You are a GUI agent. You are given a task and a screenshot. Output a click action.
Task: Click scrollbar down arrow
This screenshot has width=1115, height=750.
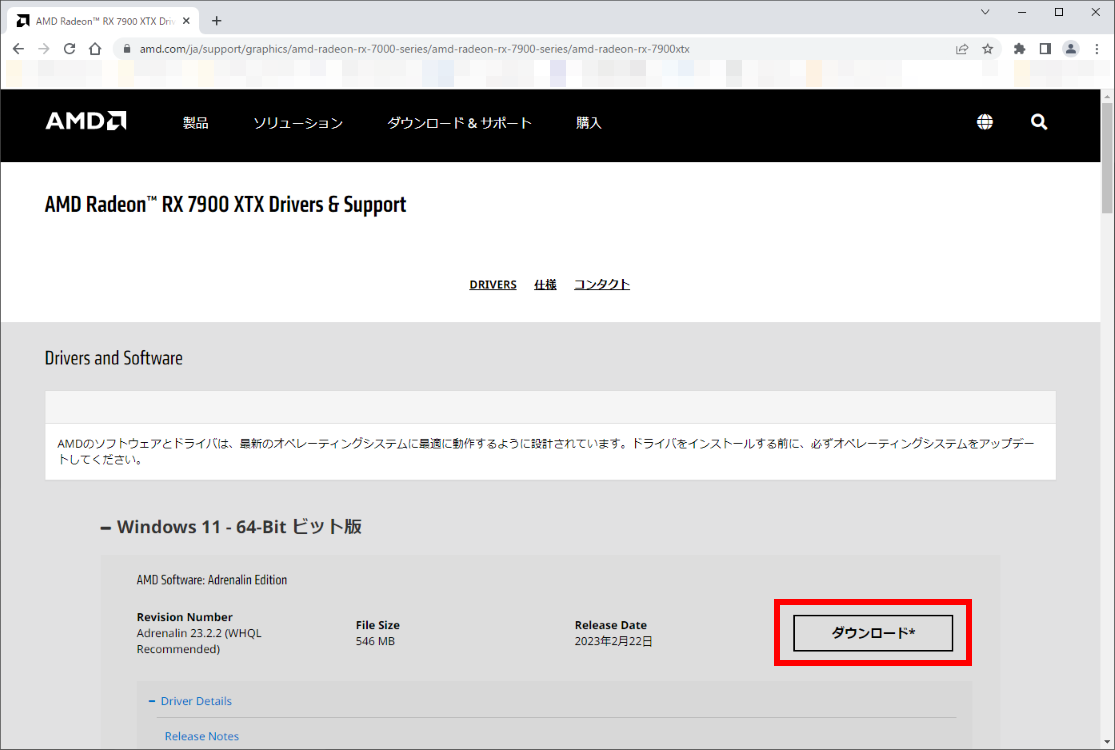1107,742
